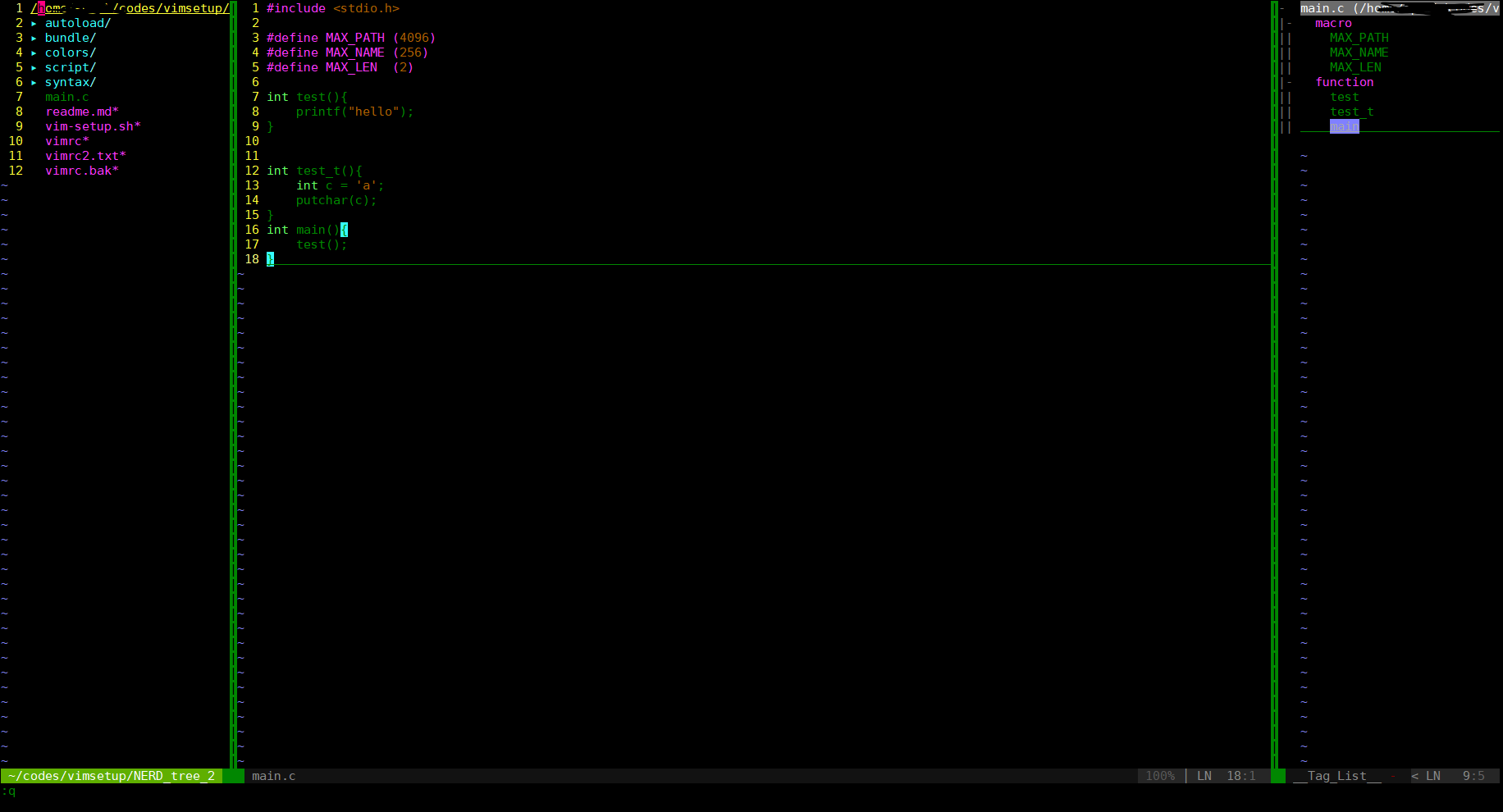Click the macro group heading
1503x812 pixels.
click(1333, 23)
